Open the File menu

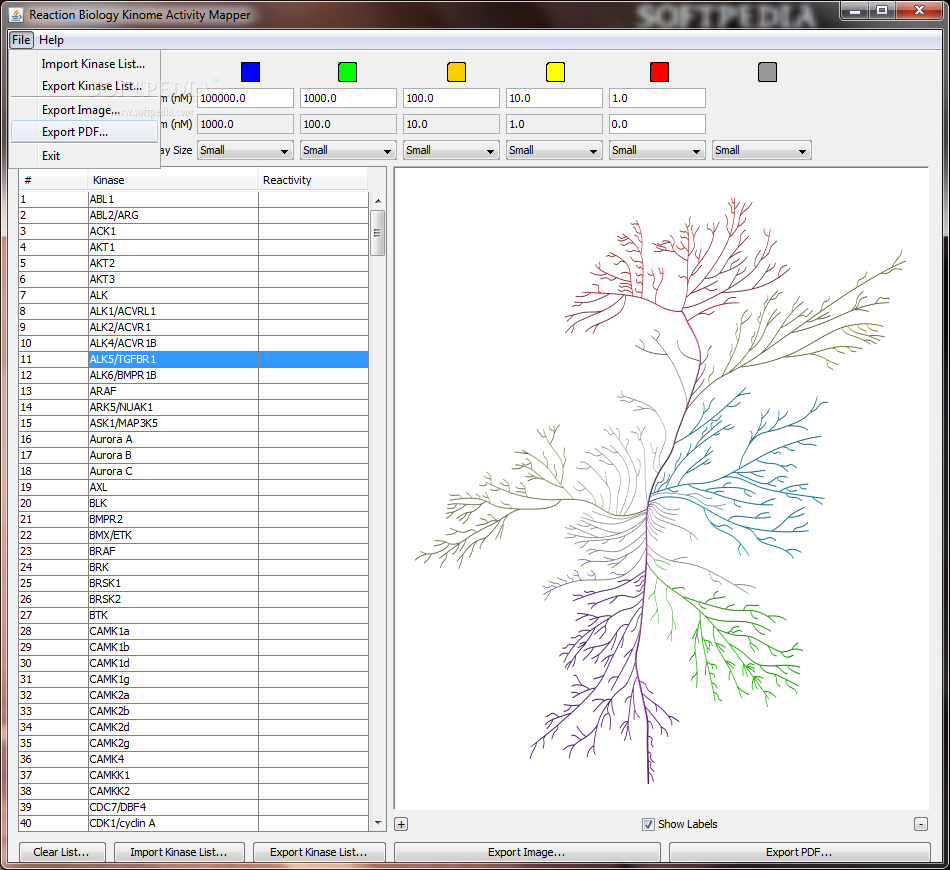coord(21,40)
